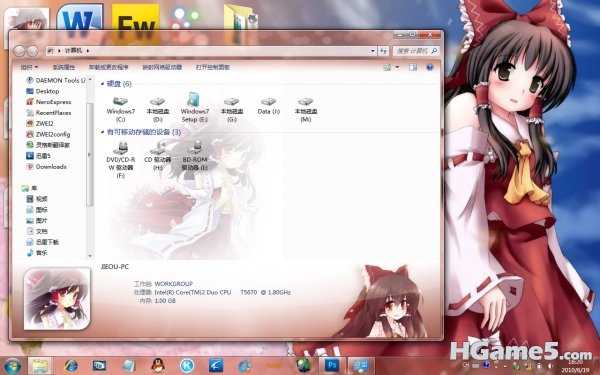Change view using the view icon
The width and height of the screenshot is (600, 375).
coord(387,67)
